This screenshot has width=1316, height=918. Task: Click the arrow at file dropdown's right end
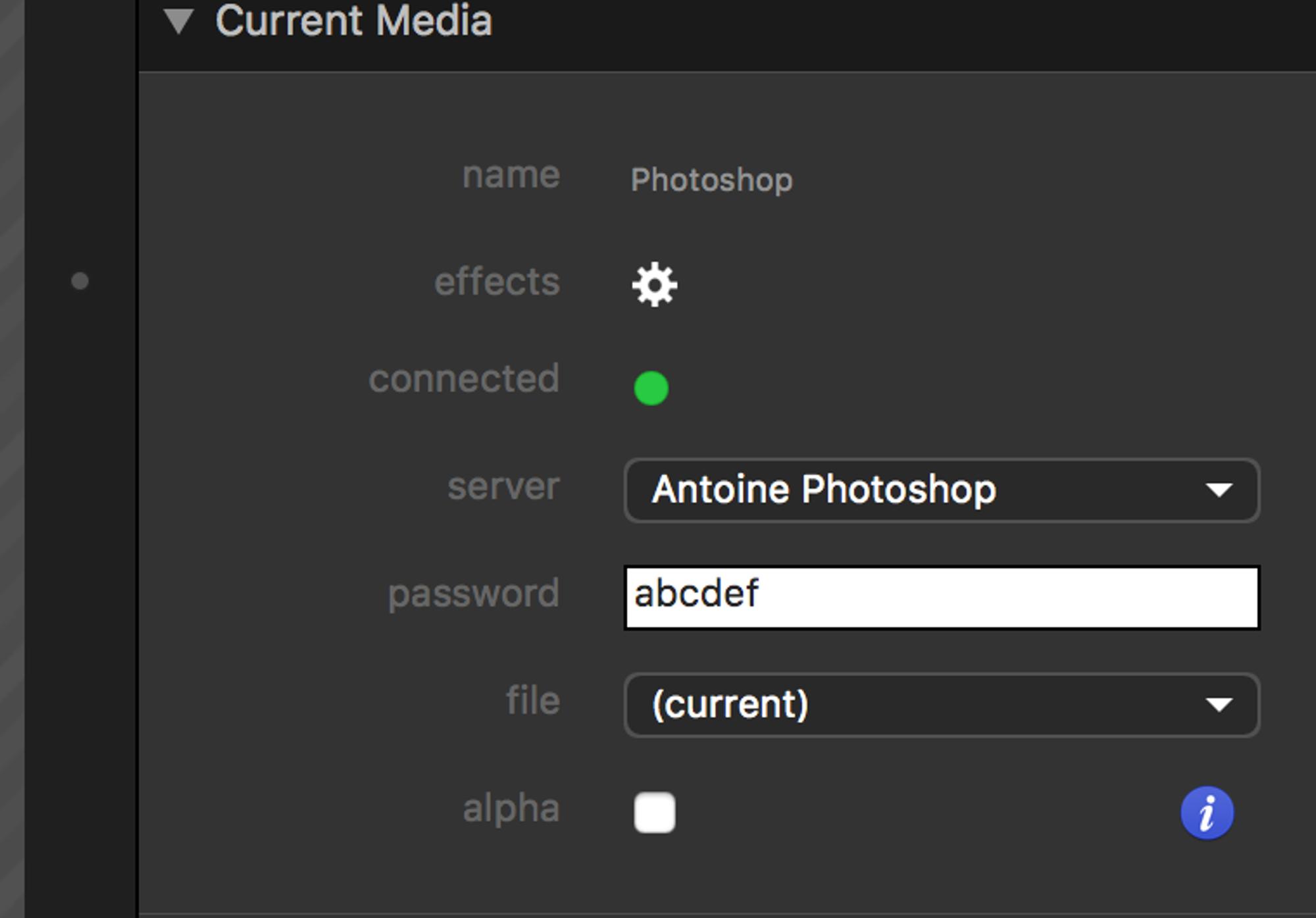click(1219, 705)
